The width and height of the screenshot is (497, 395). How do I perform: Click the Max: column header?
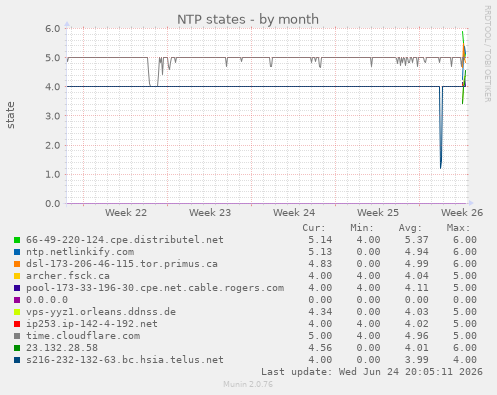[458, 228]
